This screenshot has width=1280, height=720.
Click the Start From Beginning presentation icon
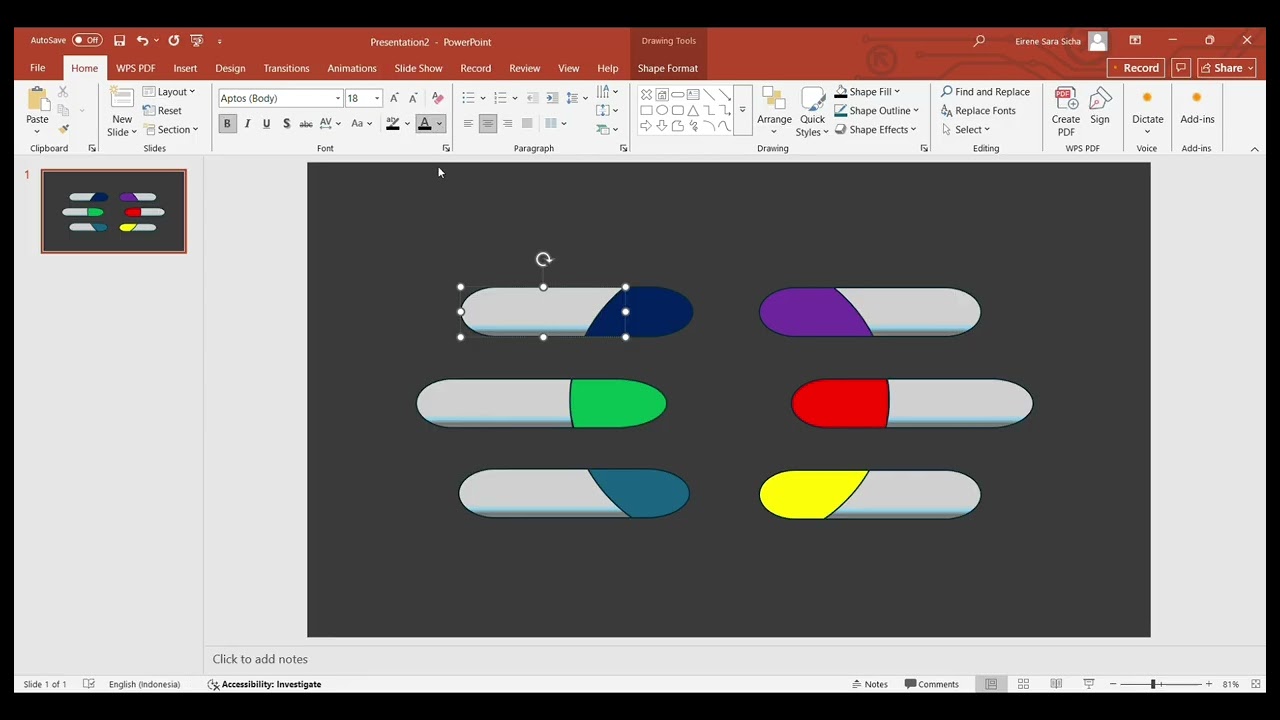(196, 41)
